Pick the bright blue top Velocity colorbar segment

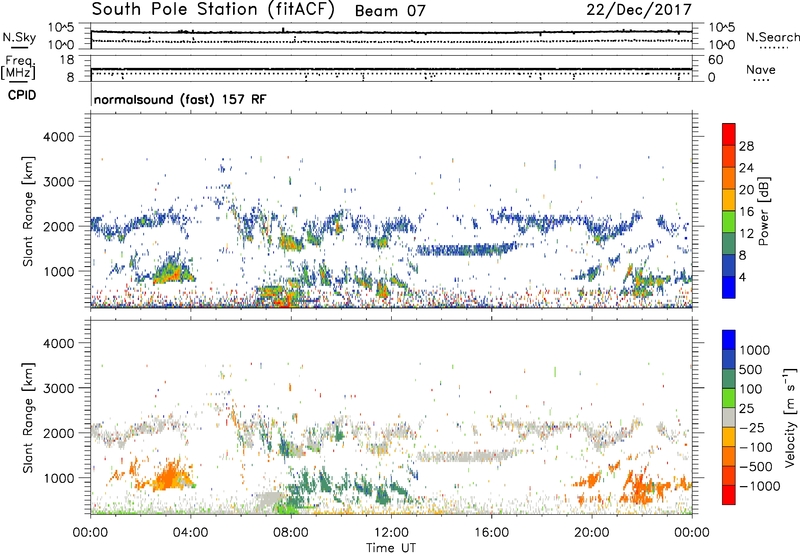click(729, 340)
